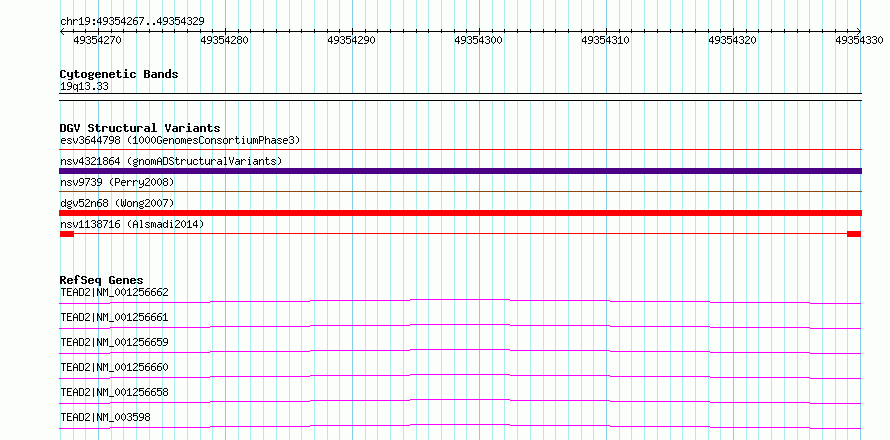The image size is (890, 440).
Task: Click ruler position 49354320
Action: click(x=733, y=40)
